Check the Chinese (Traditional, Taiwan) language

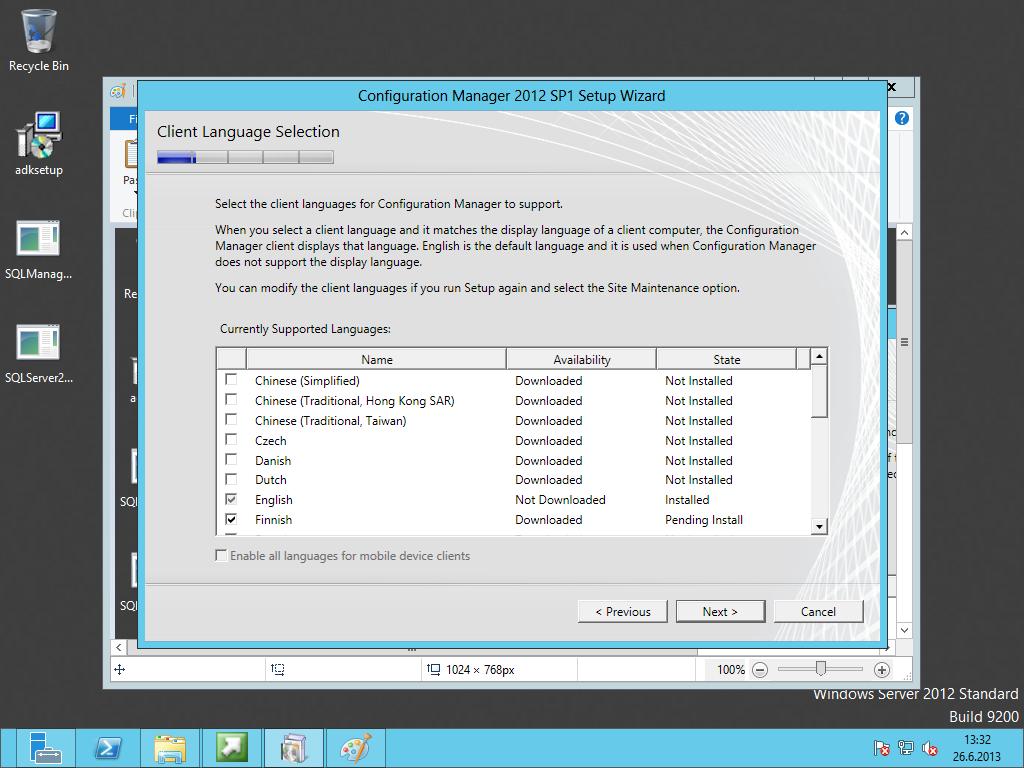pos(231,419)
